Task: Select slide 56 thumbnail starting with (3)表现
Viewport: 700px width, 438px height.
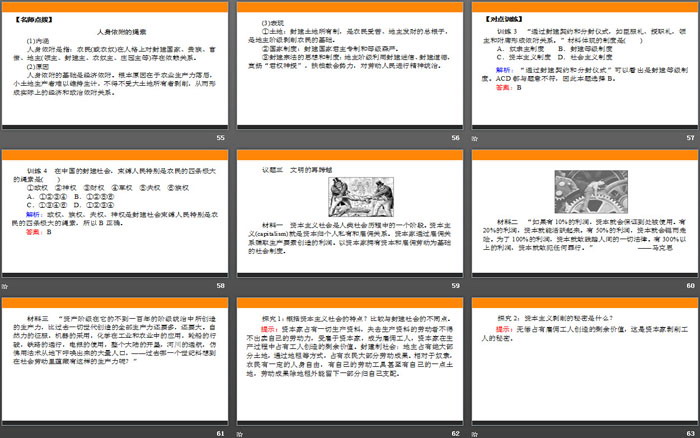Action: coord(350,65)
